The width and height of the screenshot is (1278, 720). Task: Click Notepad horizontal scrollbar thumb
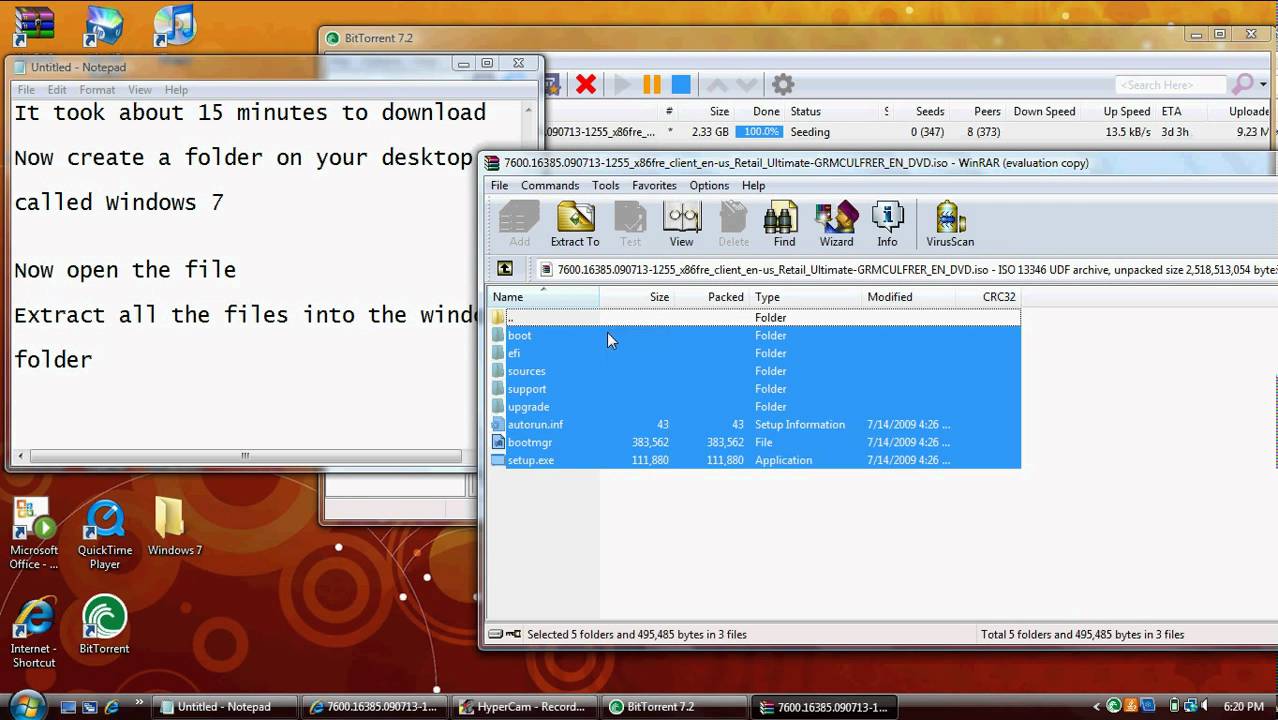click(x=245, y=456)
